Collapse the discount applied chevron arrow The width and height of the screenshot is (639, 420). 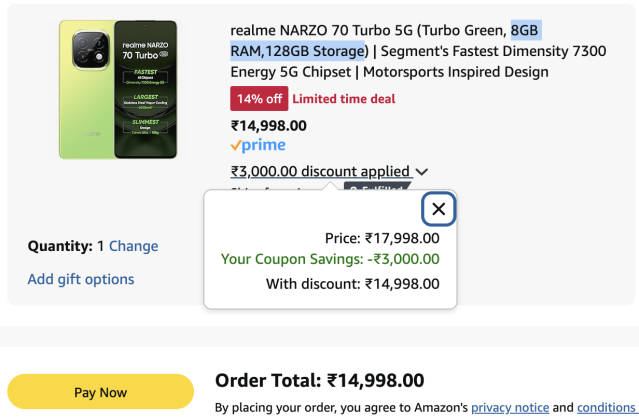[422, 172]
